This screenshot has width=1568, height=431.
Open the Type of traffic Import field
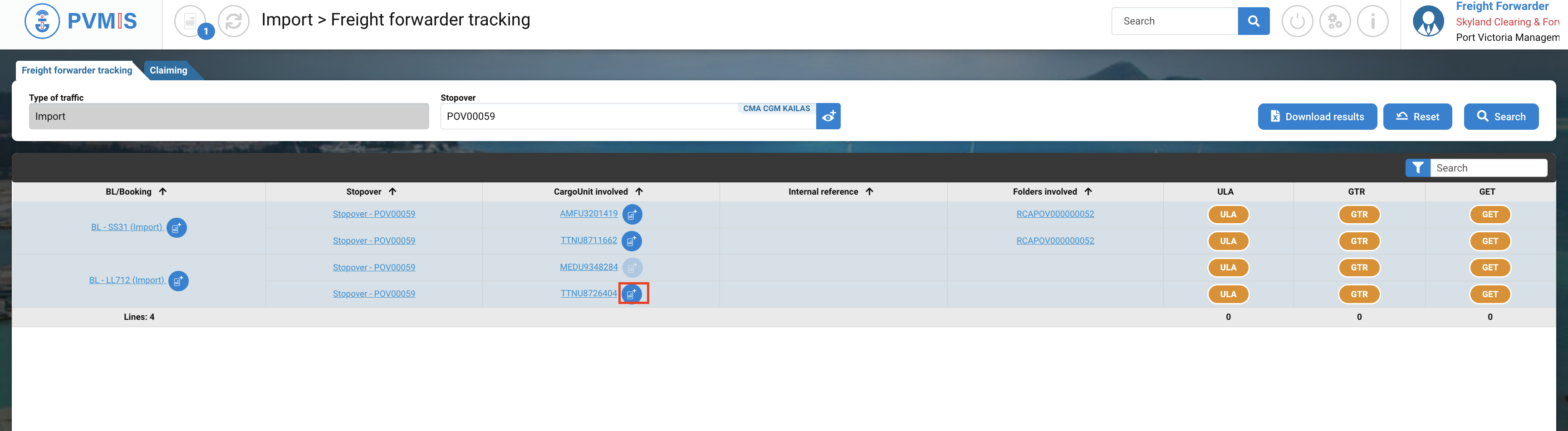point(229,116)
